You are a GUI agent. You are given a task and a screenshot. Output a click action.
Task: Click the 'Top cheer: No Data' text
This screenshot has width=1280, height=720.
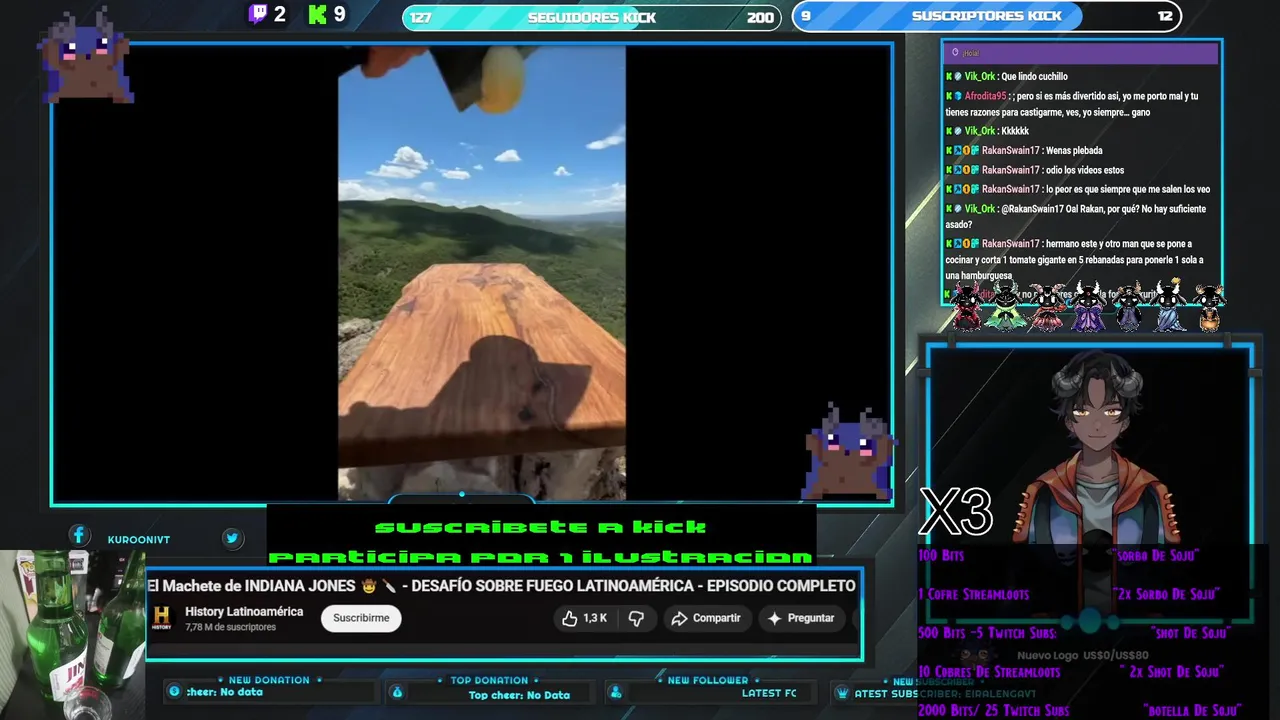(519, 695)
